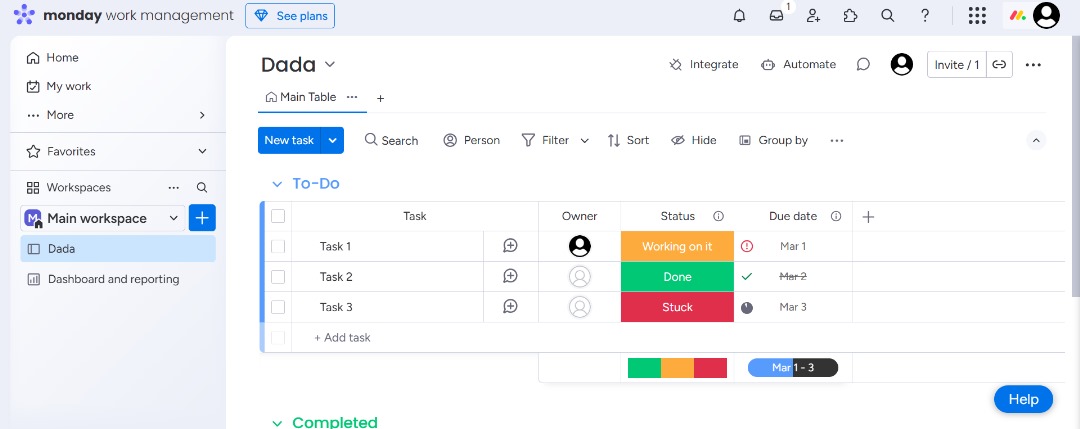This screenshot has height=429, width=1080.
Task: Open the notifications bell
Action: (739, 15)
